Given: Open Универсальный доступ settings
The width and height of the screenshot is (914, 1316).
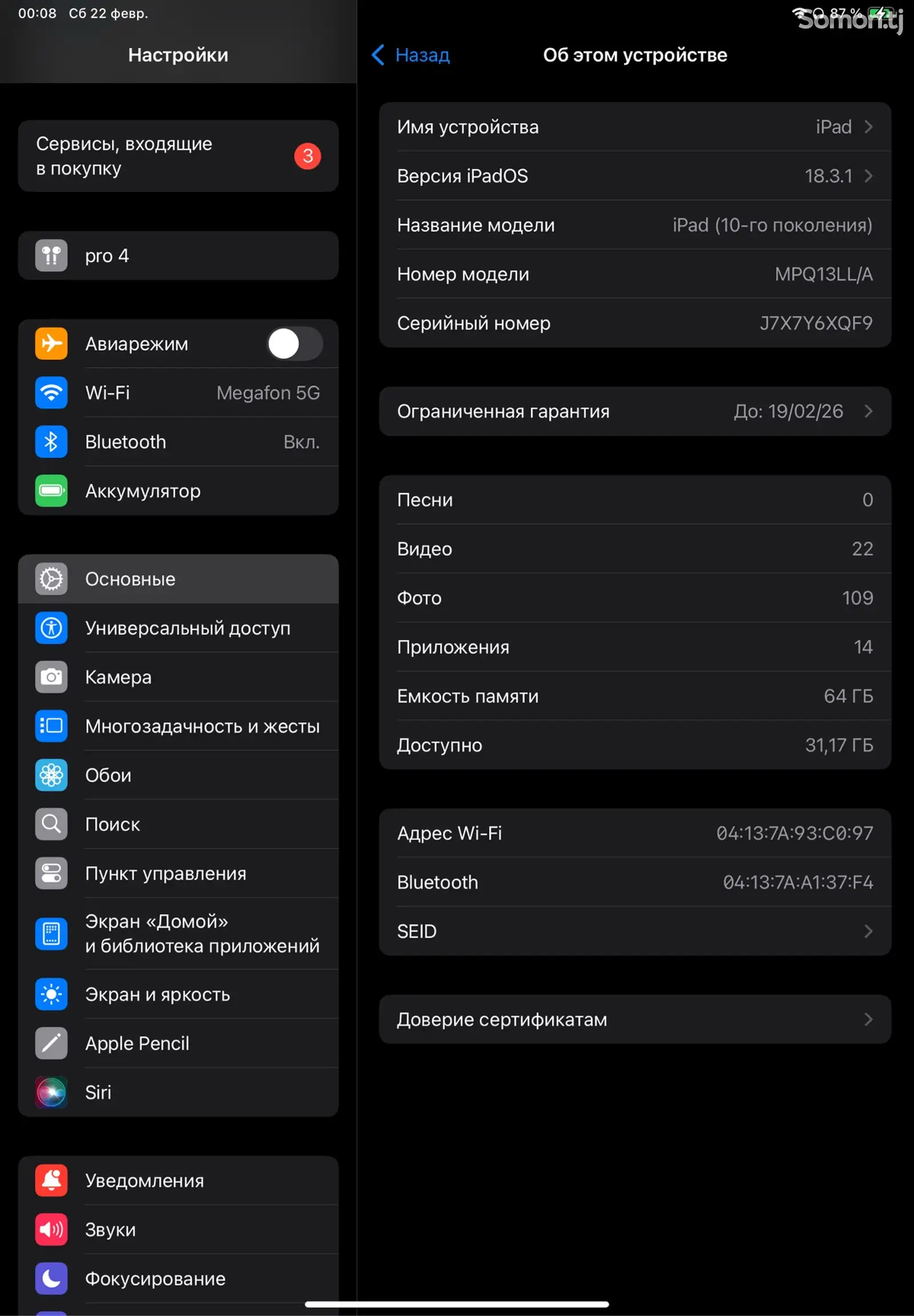Looking at the screenshot, I should (178, 628).
